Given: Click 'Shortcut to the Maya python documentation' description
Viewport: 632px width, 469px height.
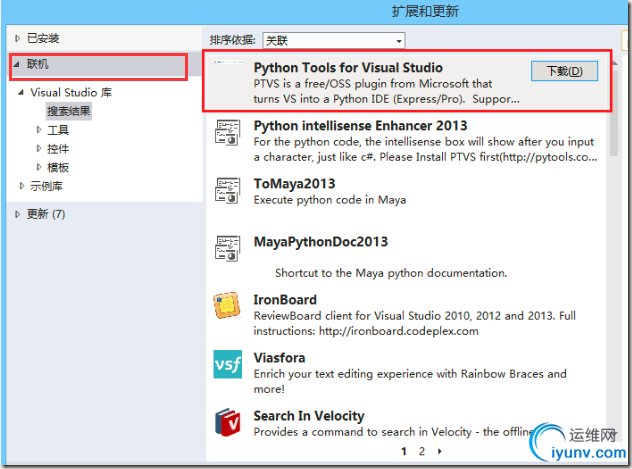Looking at the screenshot, I should tap(391, 273).
